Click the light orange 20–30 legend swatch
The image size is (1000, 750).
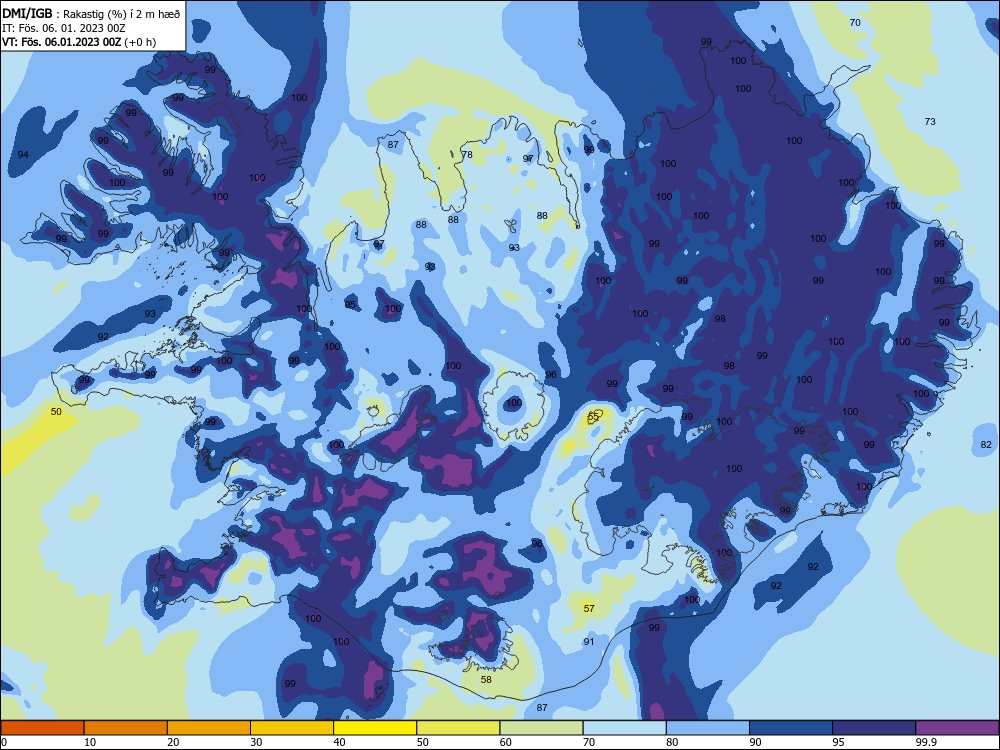point(209,728)
